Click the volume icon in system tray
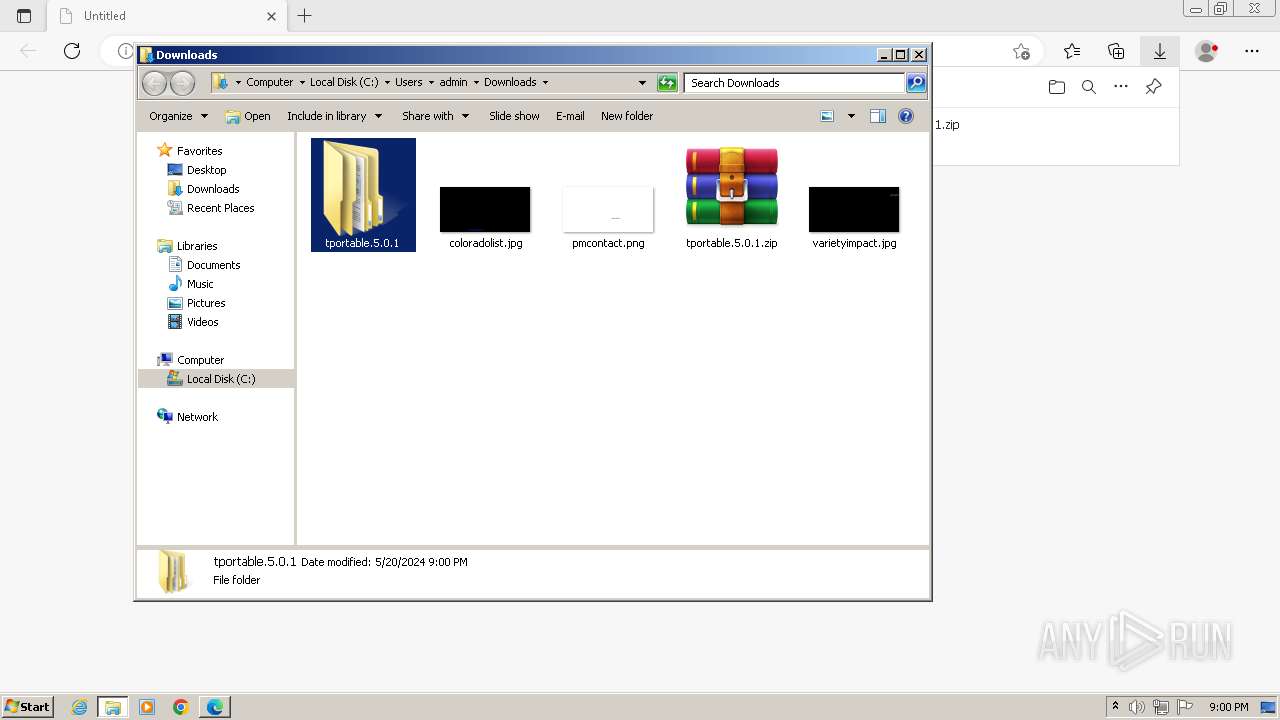 pos(1138,707)
